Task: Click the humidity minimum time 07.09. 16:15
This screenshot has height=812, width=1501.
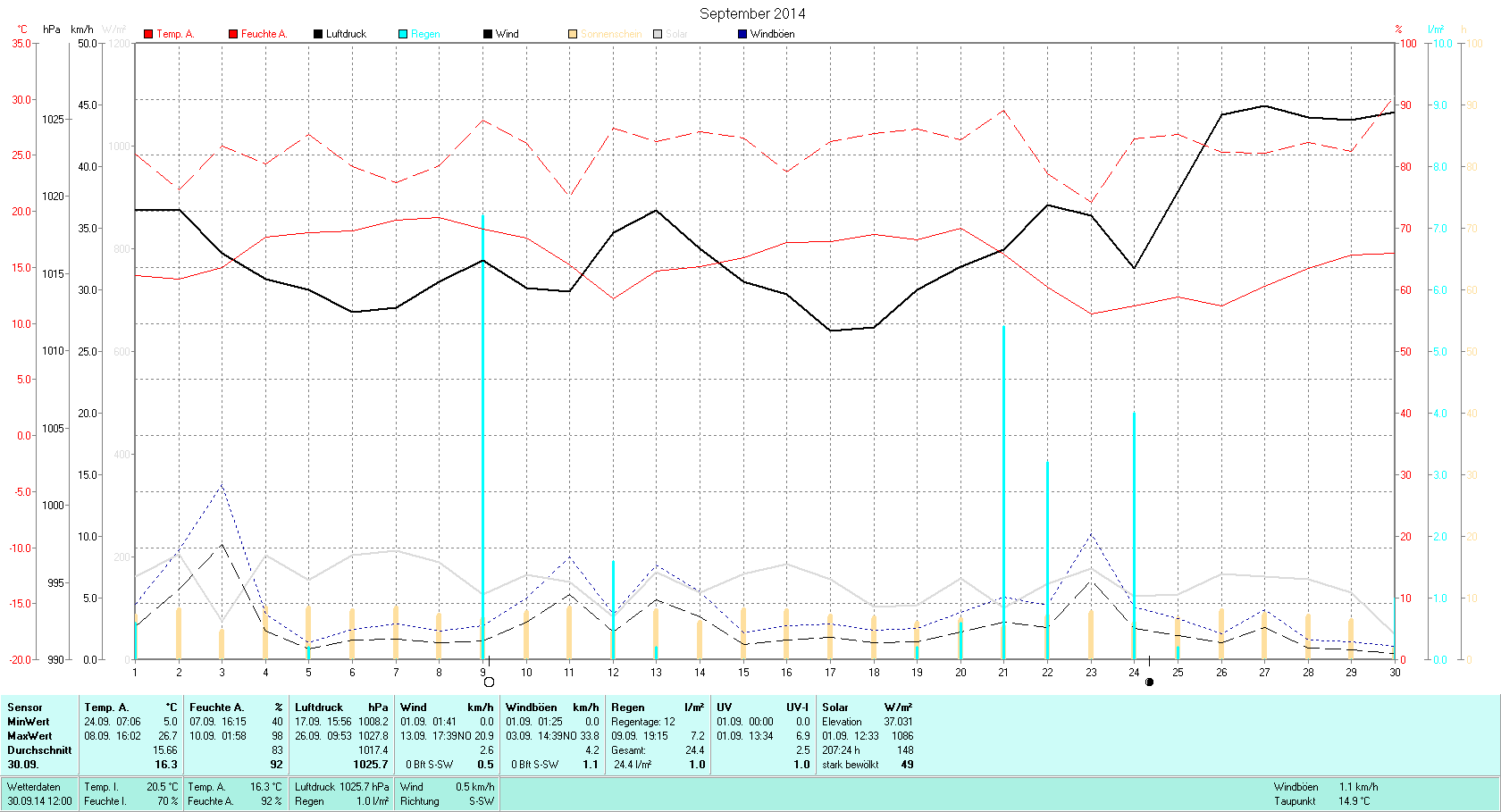Action: coord(218,722)
